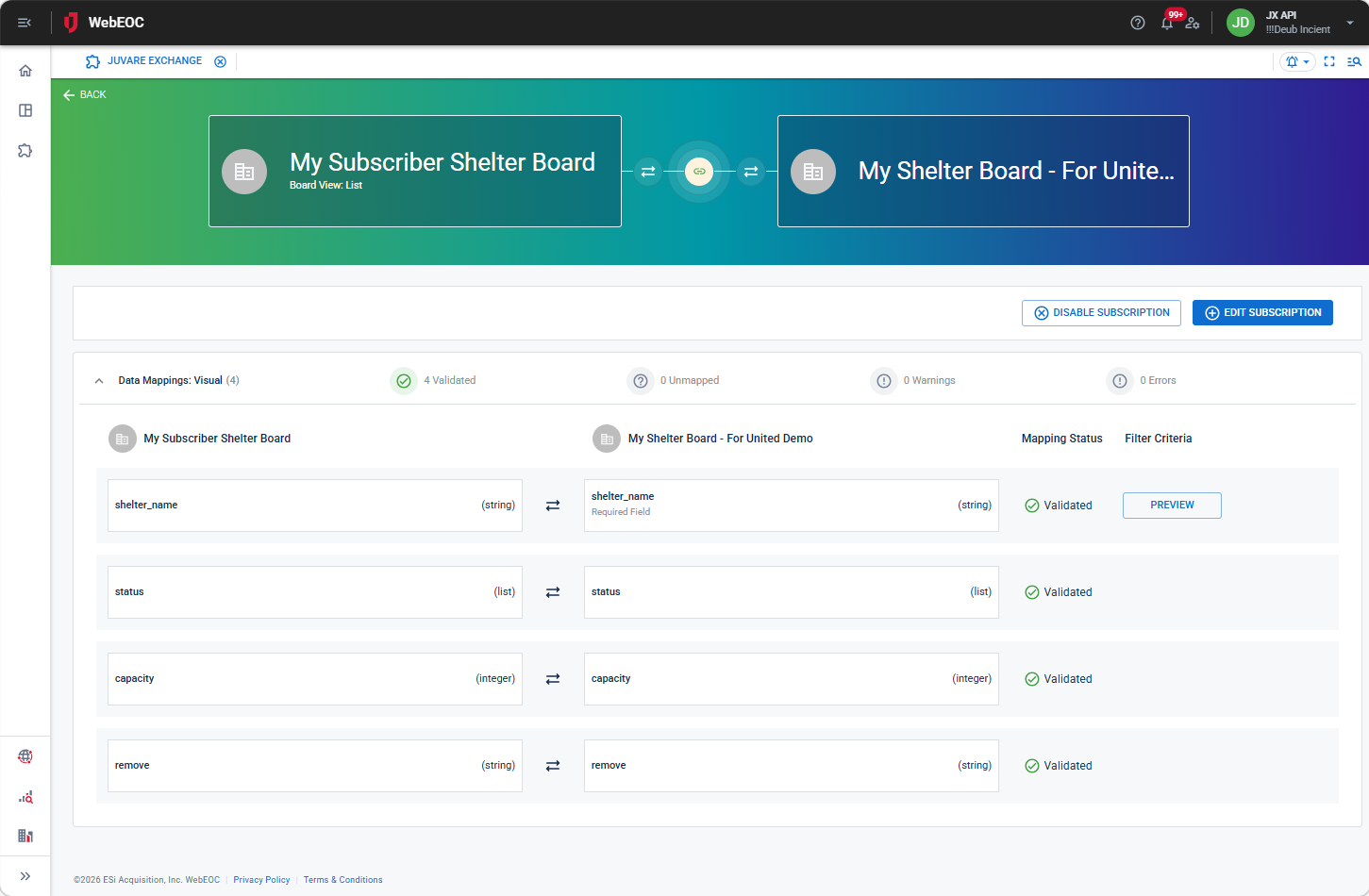Click the subscriber board building icon in banner
1369x896 pixels.
[244, 172]
